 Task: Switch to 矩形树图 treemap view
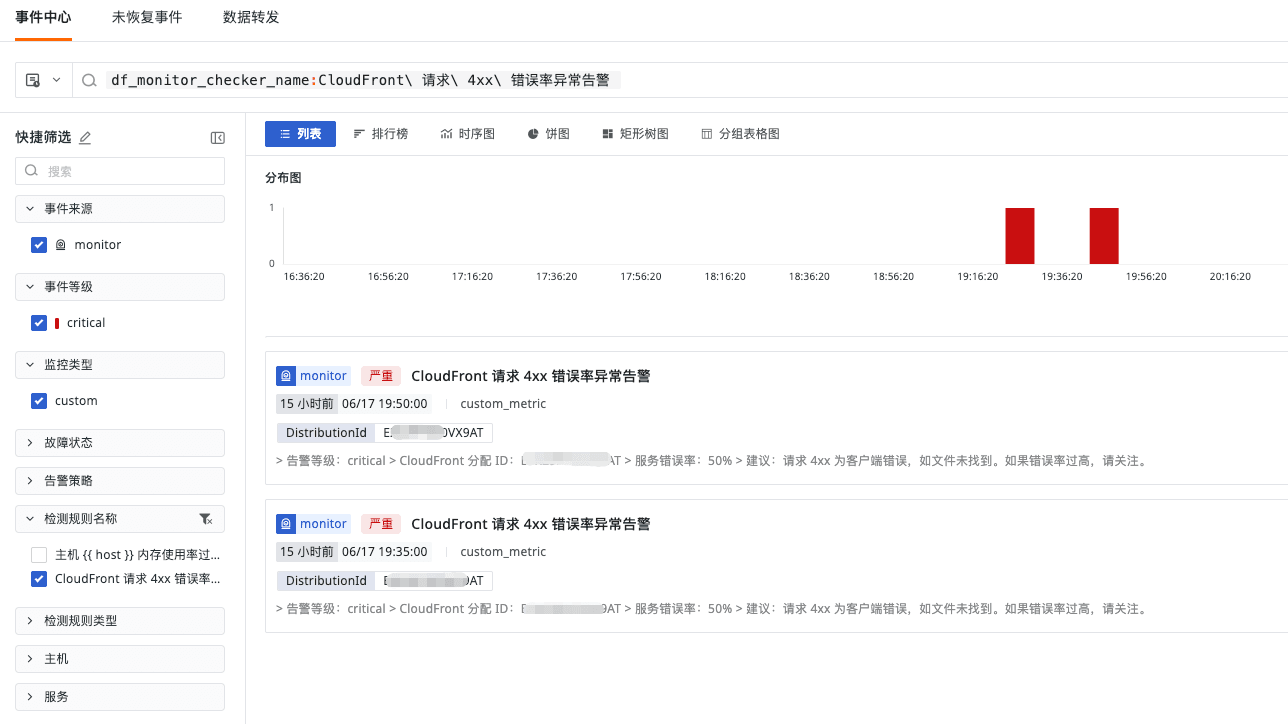(x=635, y=134)
